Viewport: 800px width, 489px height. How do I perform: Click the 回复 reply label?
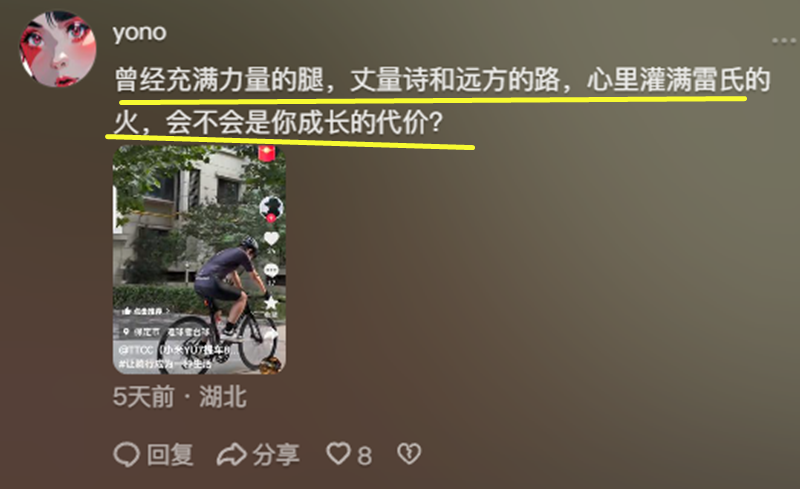(170, 454)
